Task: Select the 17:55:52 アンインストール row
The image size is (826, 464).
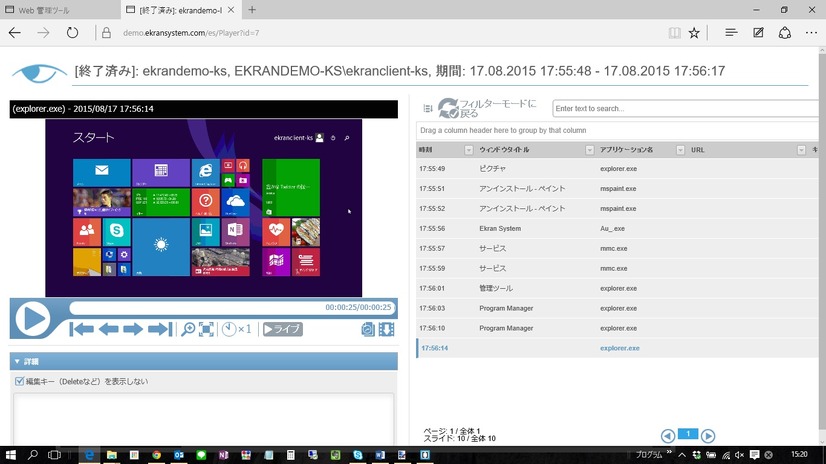Action: coord(617,209)
